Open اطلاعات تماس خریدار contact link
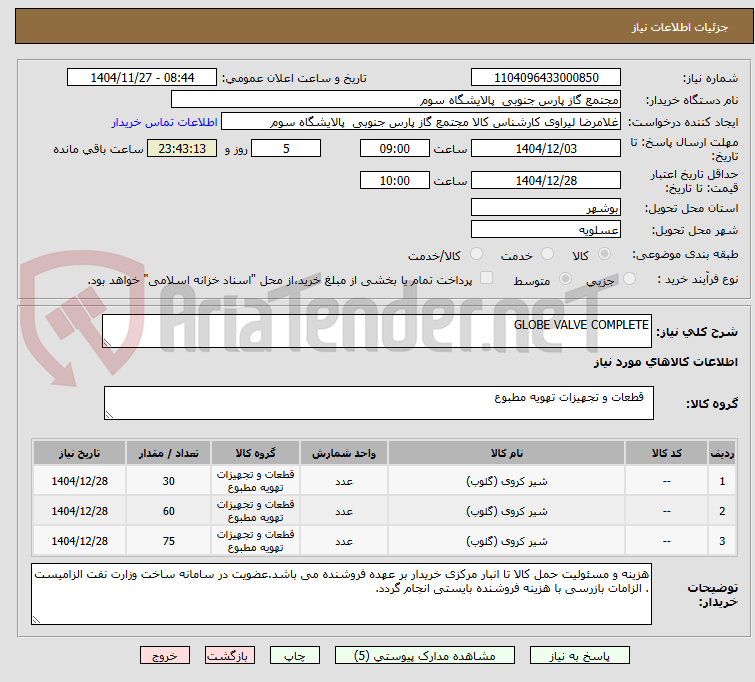755x682 pixels. pos(165,122)
